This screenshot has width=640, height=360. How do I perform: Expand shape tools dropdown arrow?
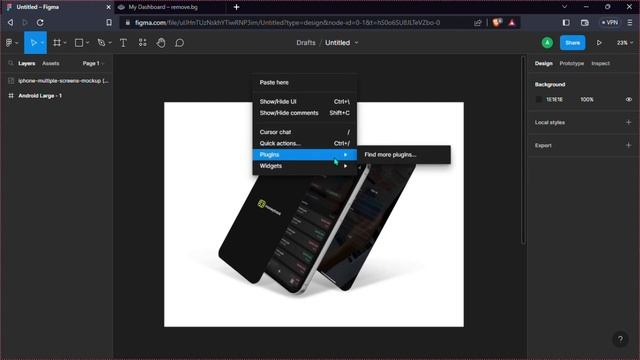point(87,43)
